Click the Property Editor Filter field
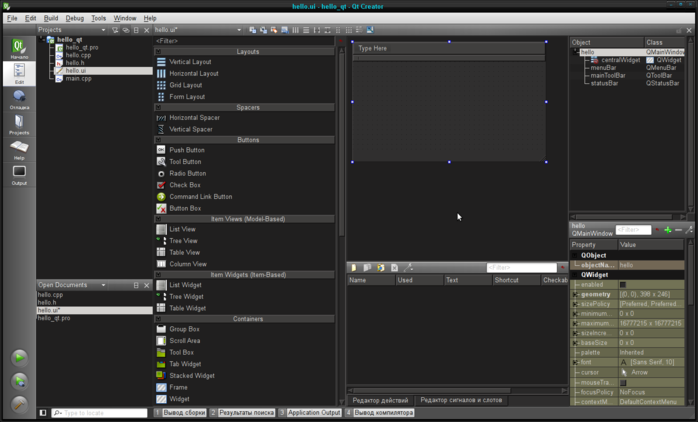The image size is (698, 422). [633, 230]
